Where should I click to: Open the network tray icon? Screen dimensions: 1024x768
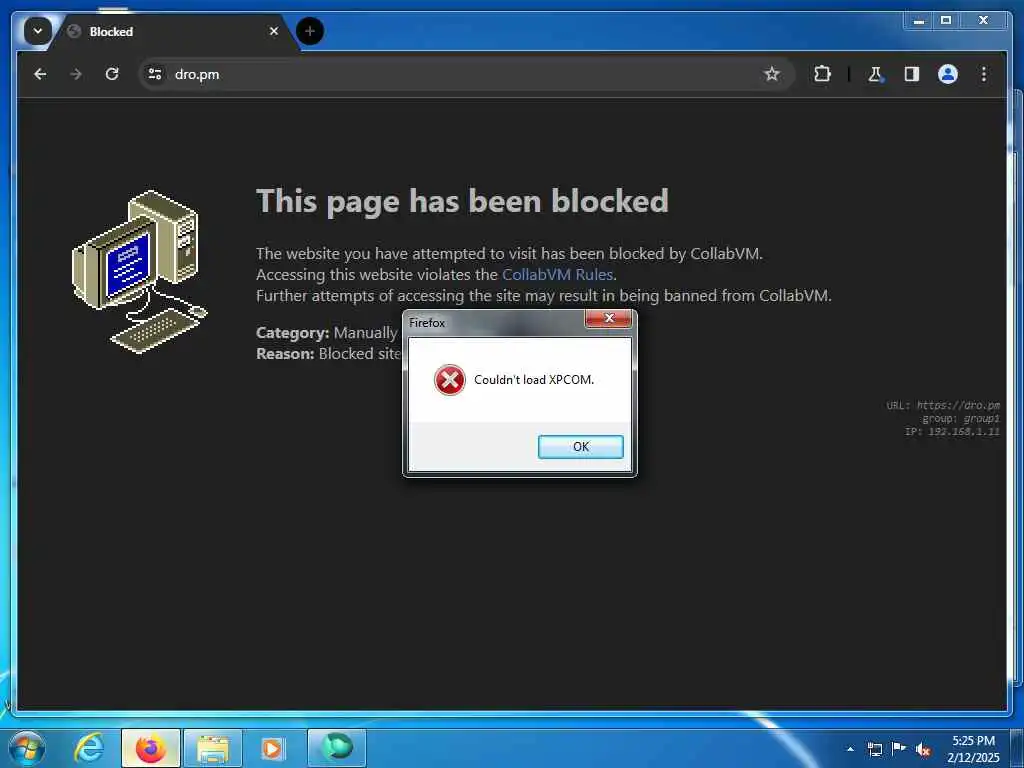874,749
